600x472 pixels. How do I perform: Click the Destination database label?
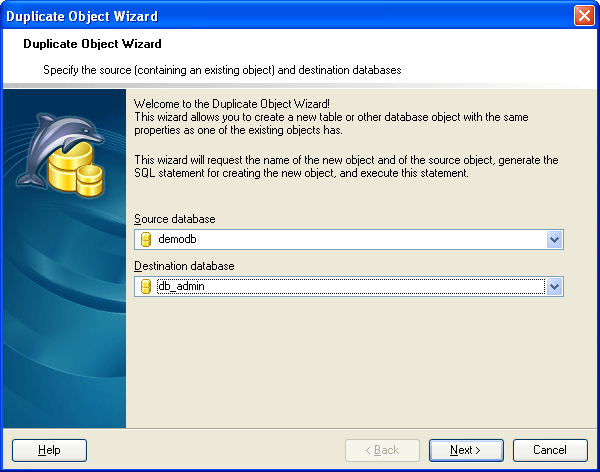pos(184,266)
